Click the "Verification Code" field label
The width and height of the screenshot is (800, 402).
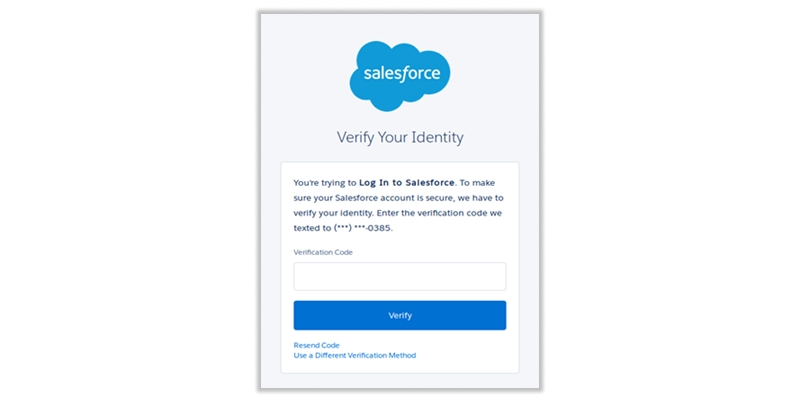323,252
